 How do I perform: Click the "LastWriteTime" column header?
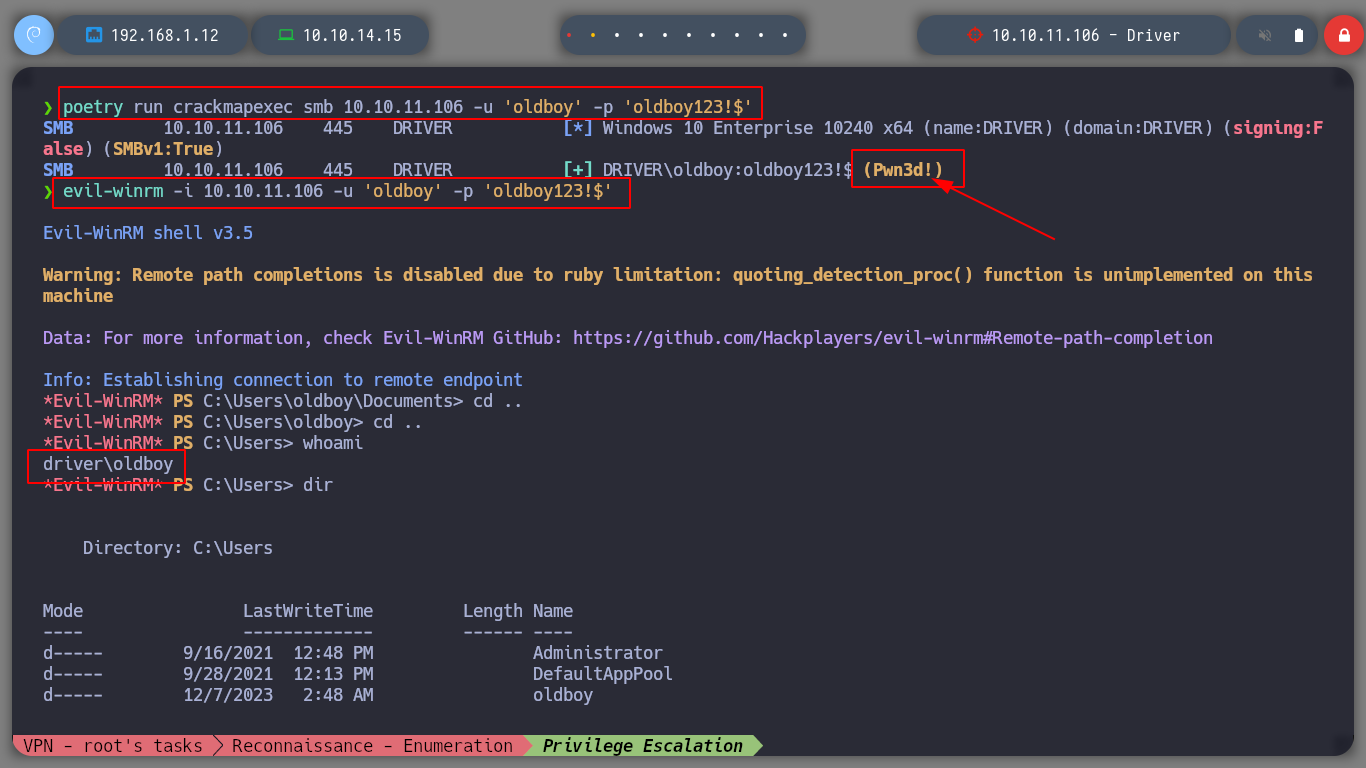(308, 611)
